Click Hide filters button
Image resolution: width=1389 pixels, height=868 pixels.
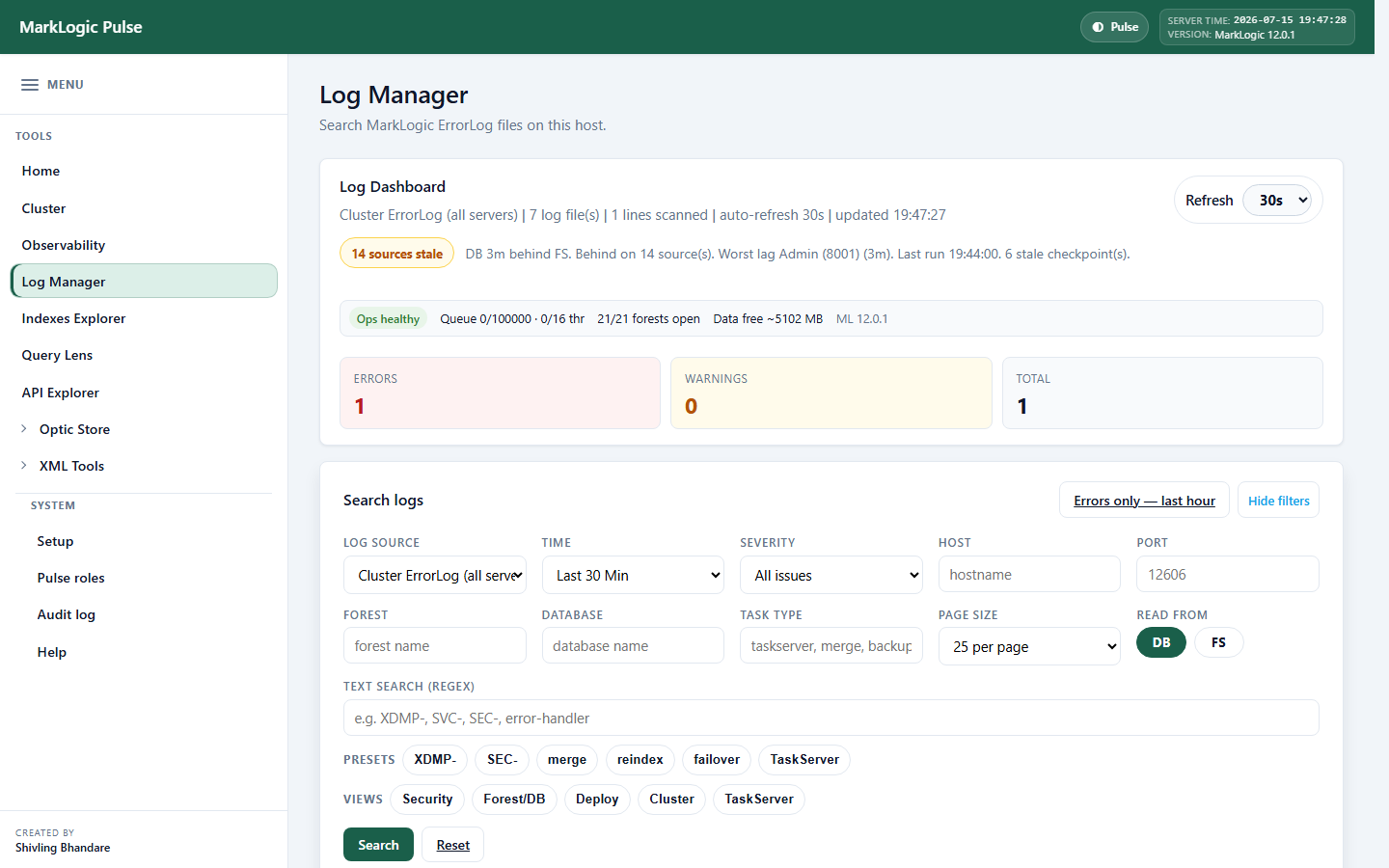tap(1278, 501)
